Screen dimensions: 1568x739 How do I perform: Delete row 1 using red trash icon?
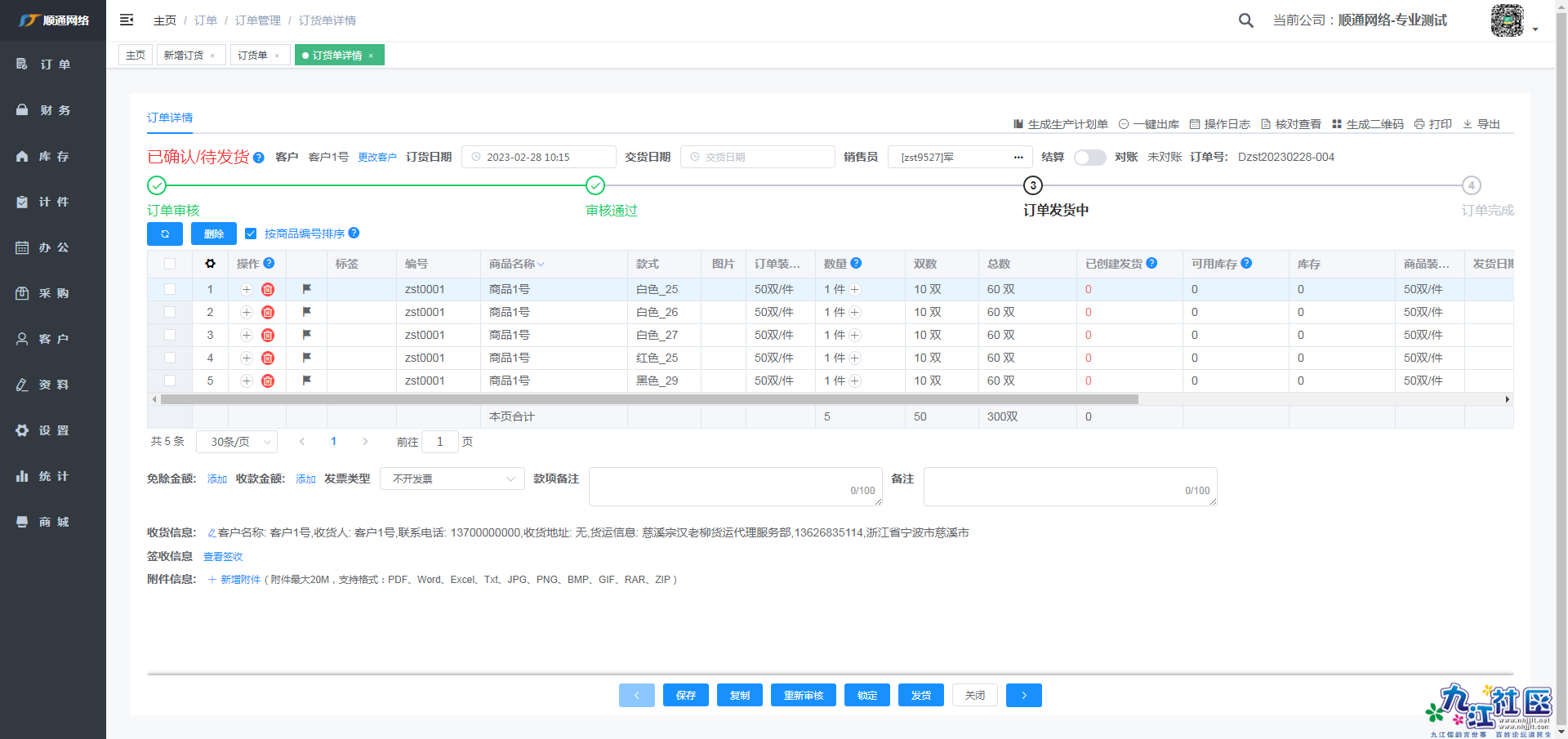click(x=268, y=290)
